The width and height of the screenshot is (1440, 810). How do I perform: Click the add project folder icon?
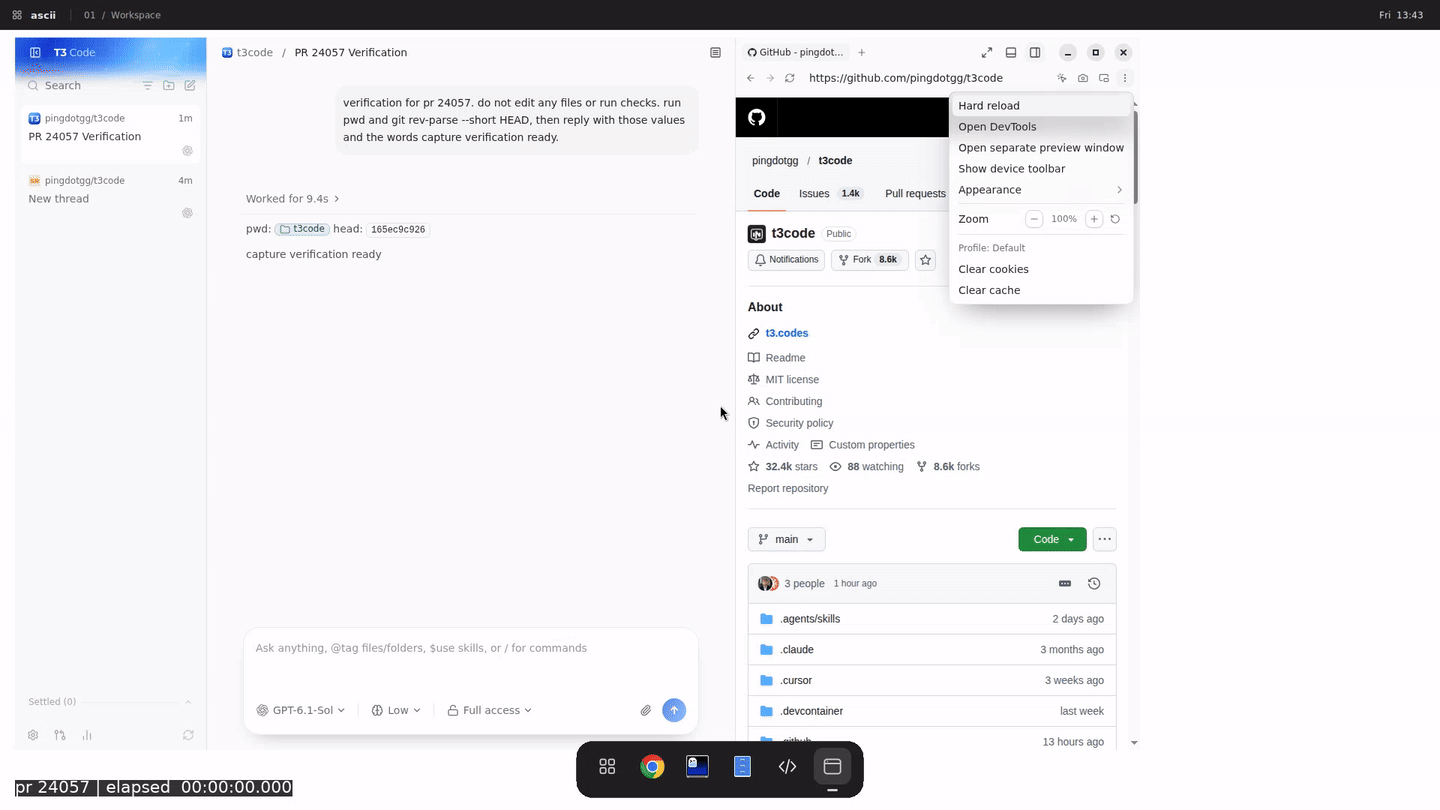pos(169,86)
